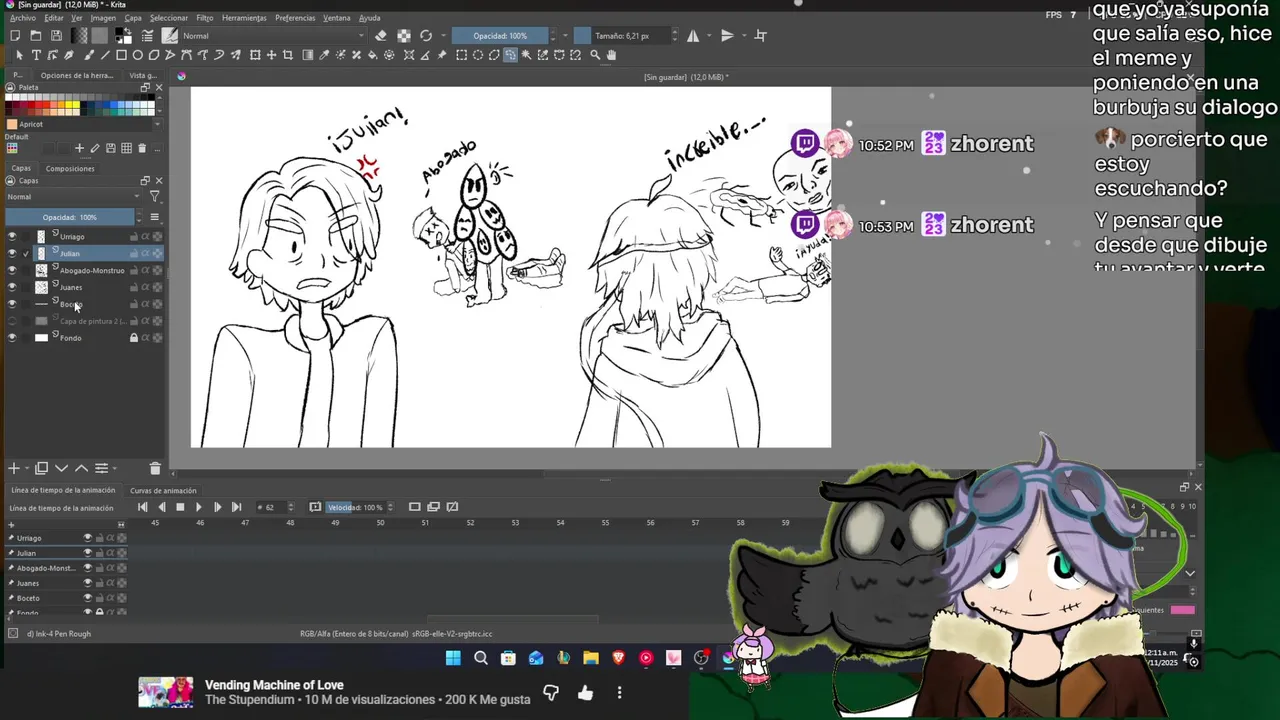Move the layer up with the arrow icon
The image size is (1280, 720).
pos(81,468)
